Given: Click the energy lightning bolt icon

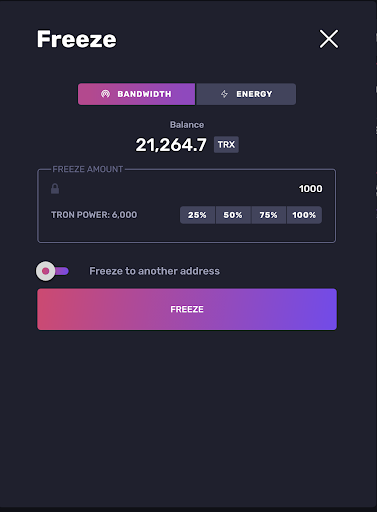Looking at the screenshot, I should click(224, 94).
